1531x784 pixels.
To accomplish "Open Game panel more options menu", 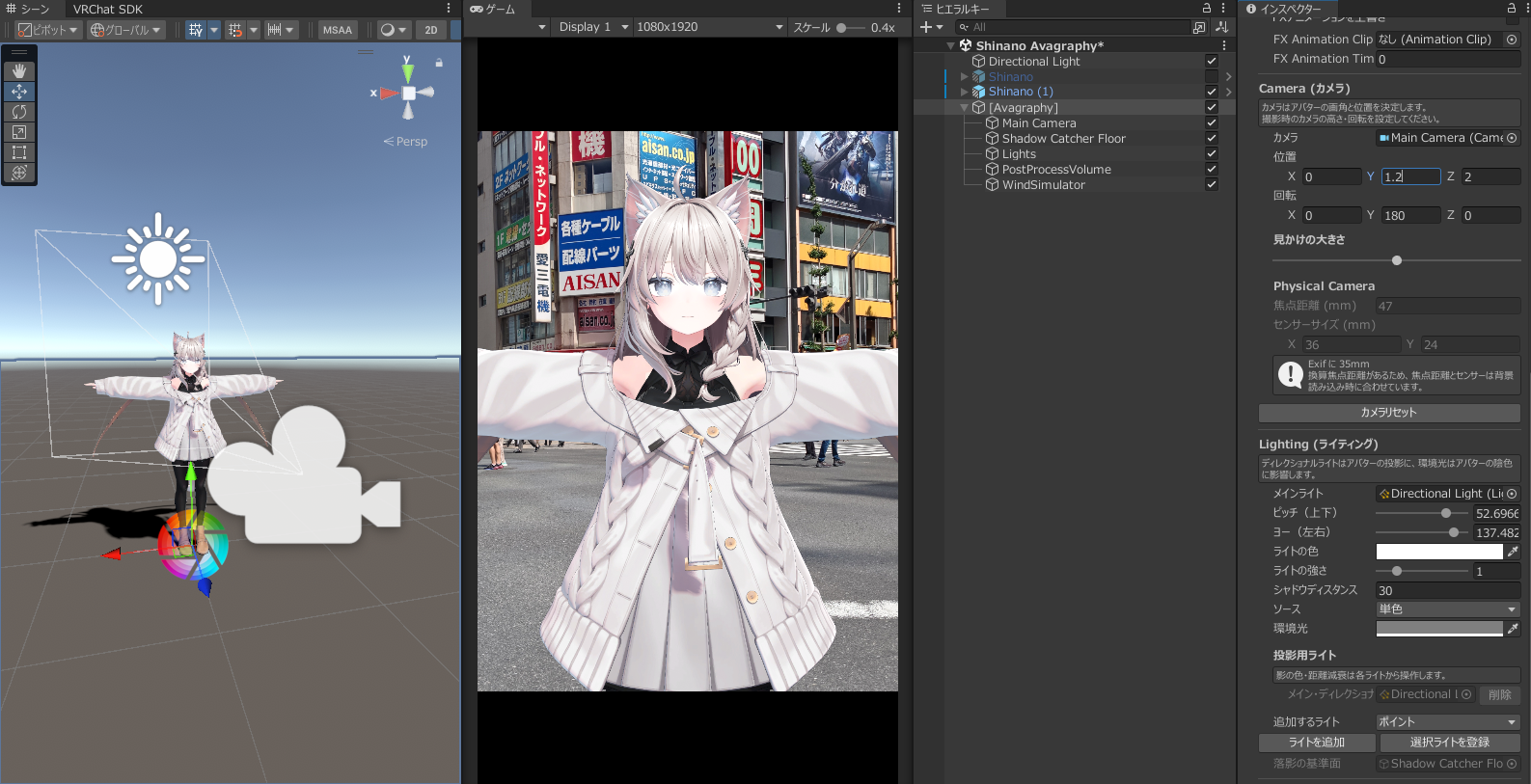I will (x=899, y=8).
